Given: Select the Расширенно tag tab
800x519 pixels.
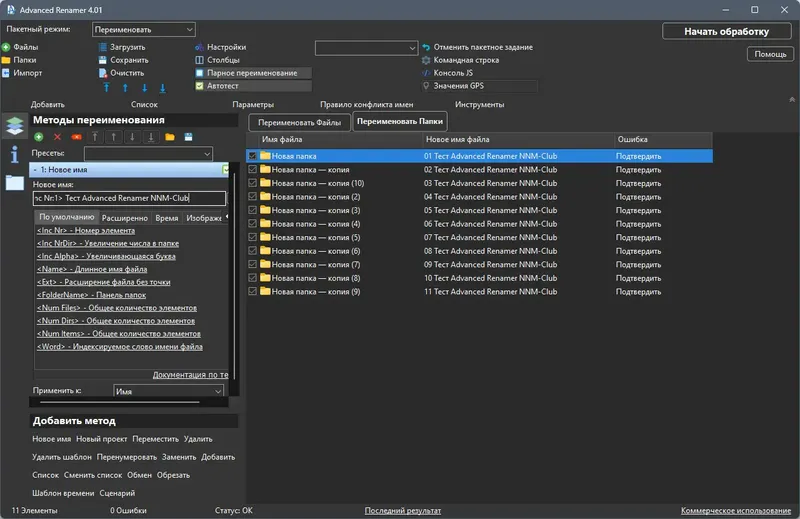Looking at the screenshot, I should pyautogui.click(x=124, y=218).
